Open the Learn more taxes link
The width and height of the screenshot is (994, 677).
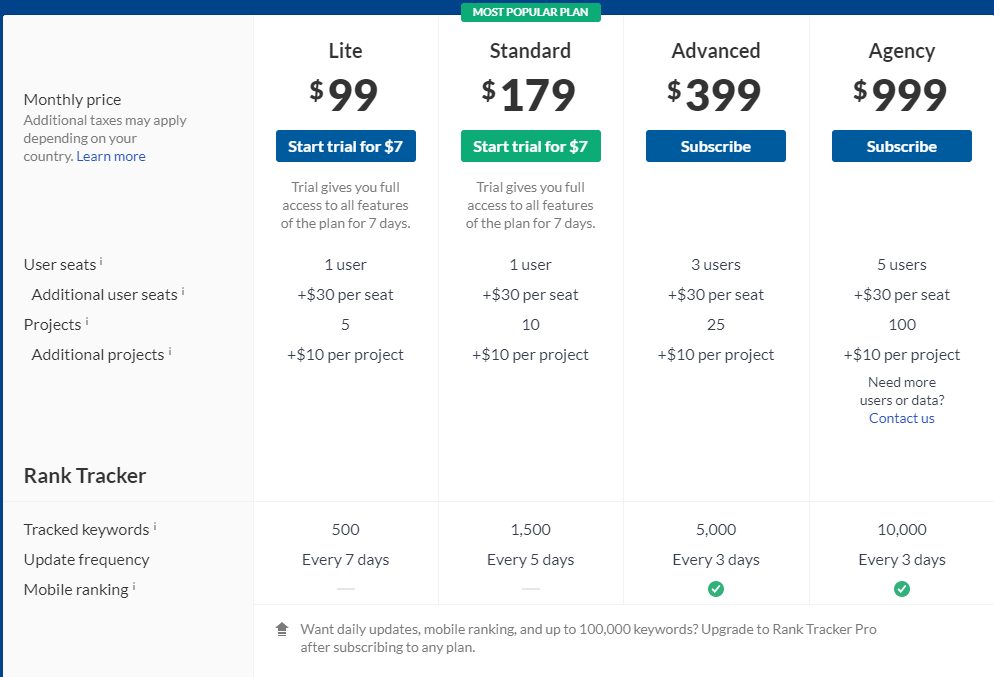click(111, 156)
